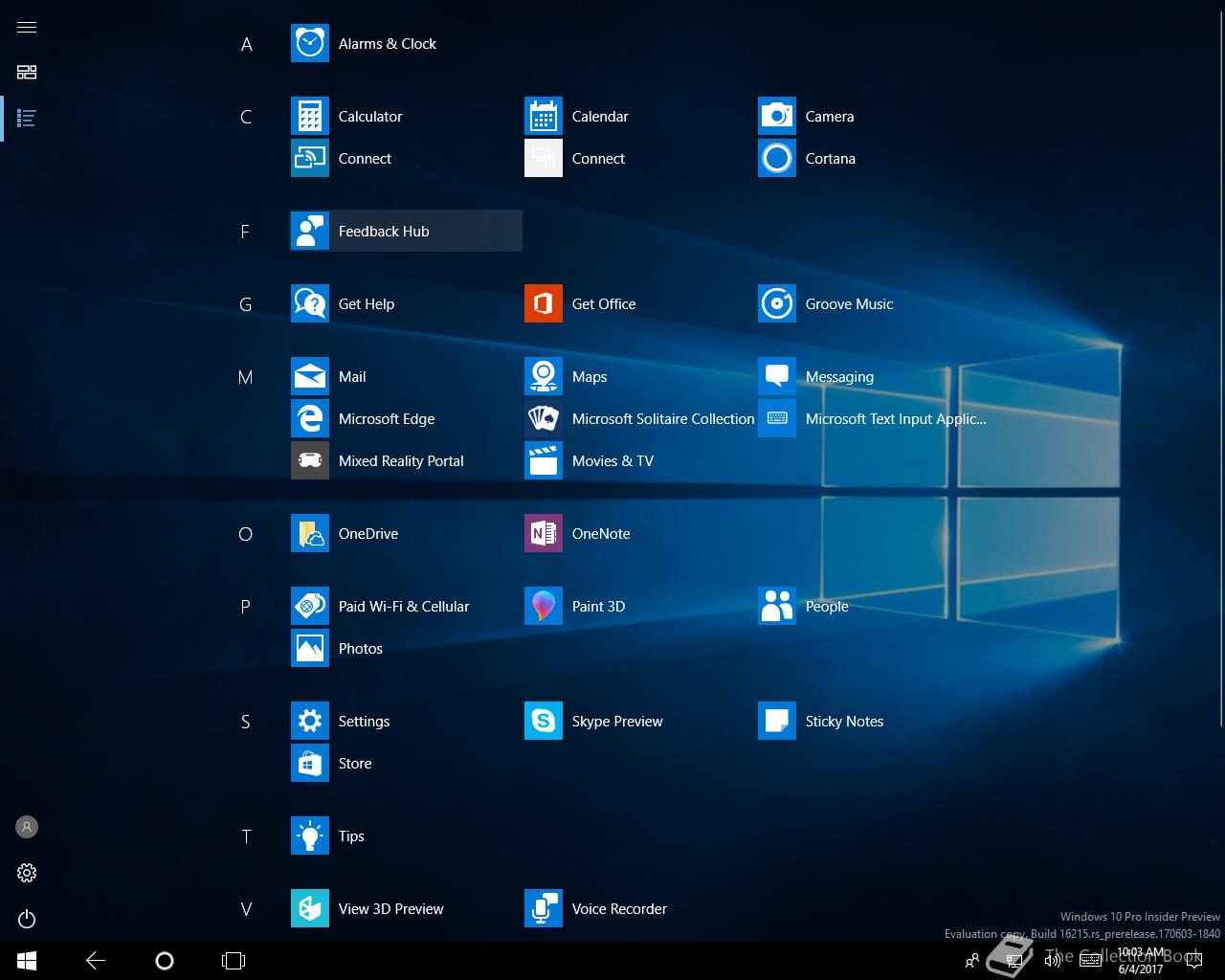Open Settings from the sidebar gear

pos(27,873)
